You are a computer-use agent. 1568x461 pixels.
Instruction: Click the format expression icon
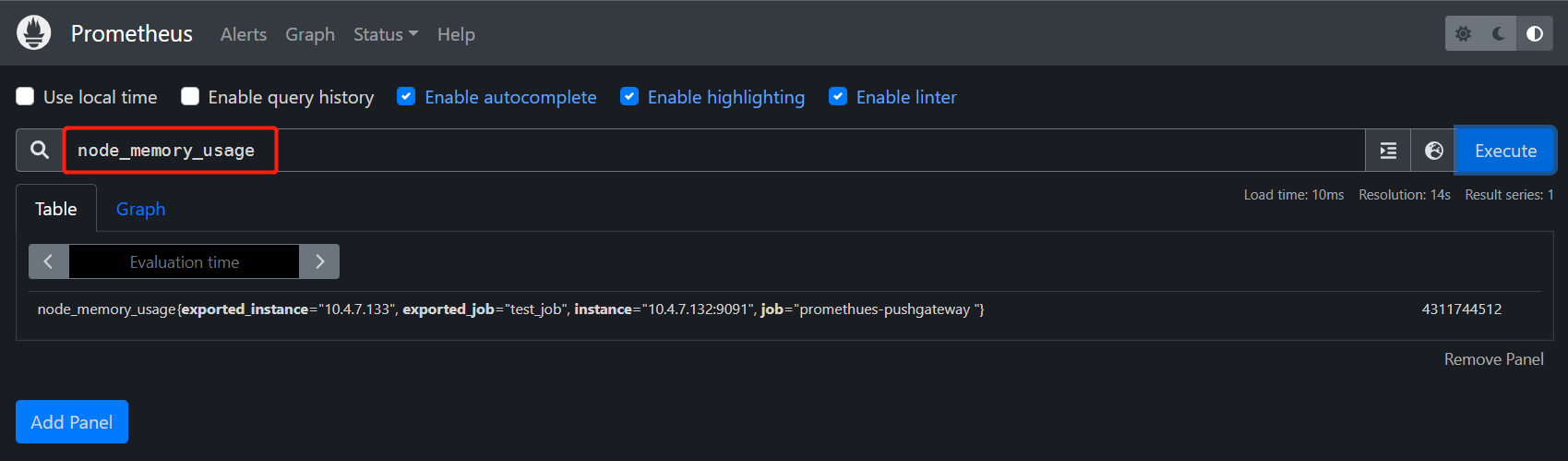click(1388, 151)
